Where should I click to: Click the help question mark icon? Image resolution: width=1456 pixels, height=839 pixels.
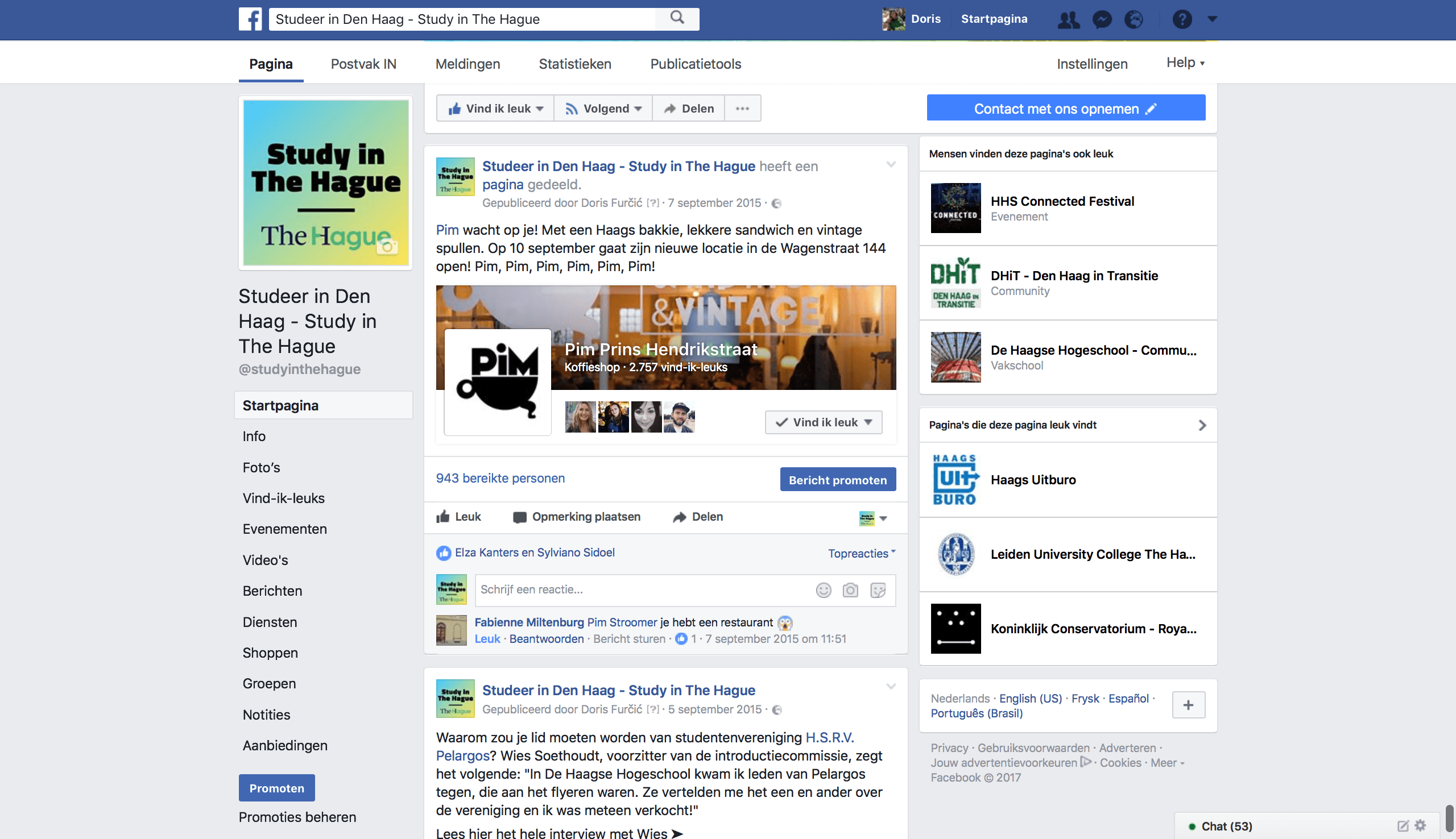pyautogui.click(x=1182, y=19)
